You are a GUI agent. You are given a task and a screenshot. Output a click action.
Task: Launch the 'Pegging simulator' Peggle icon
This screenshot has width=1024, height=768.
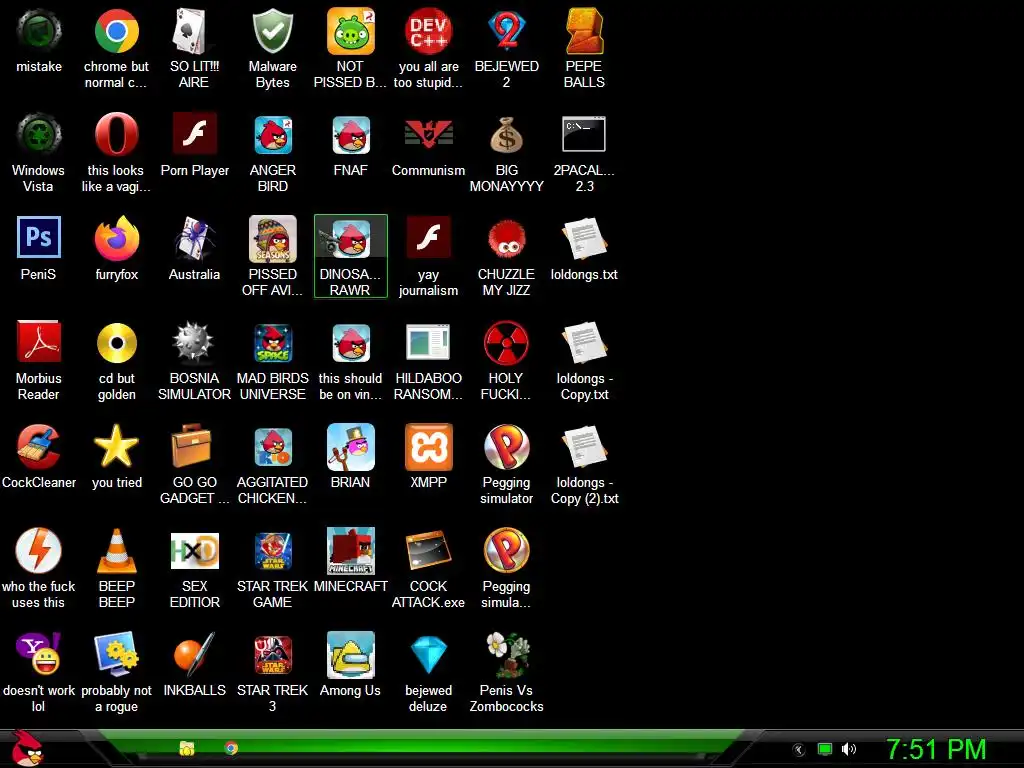click(x=506, y=447)
